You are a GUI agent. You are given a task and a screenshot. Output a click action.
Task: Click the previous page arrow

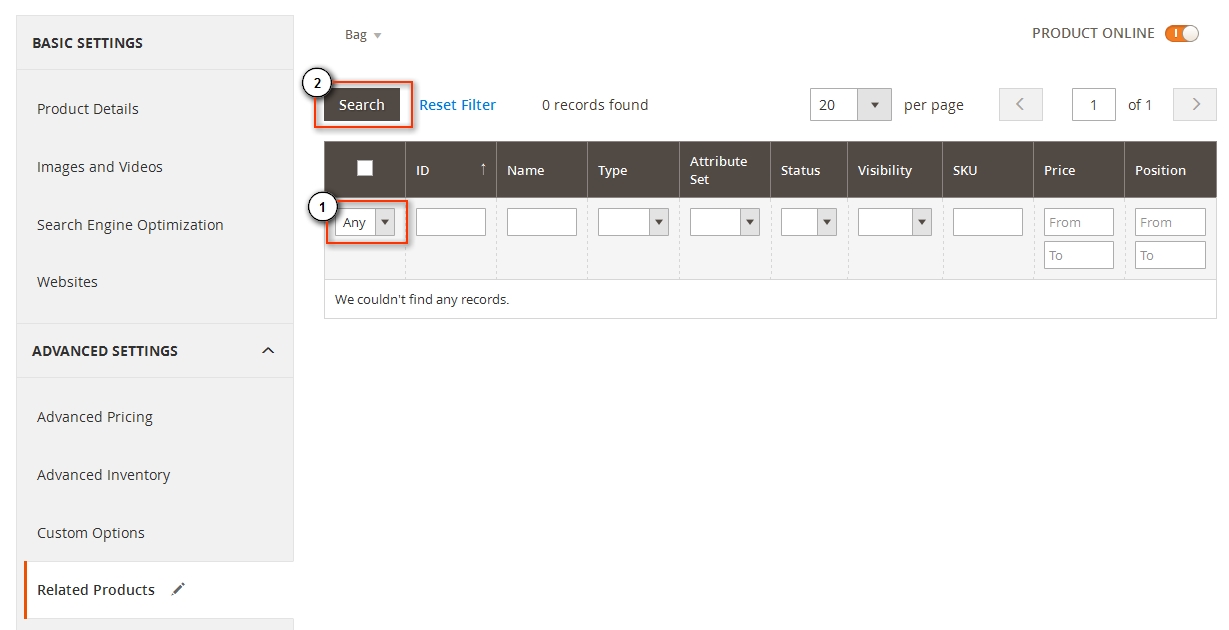pos(1020,104)
